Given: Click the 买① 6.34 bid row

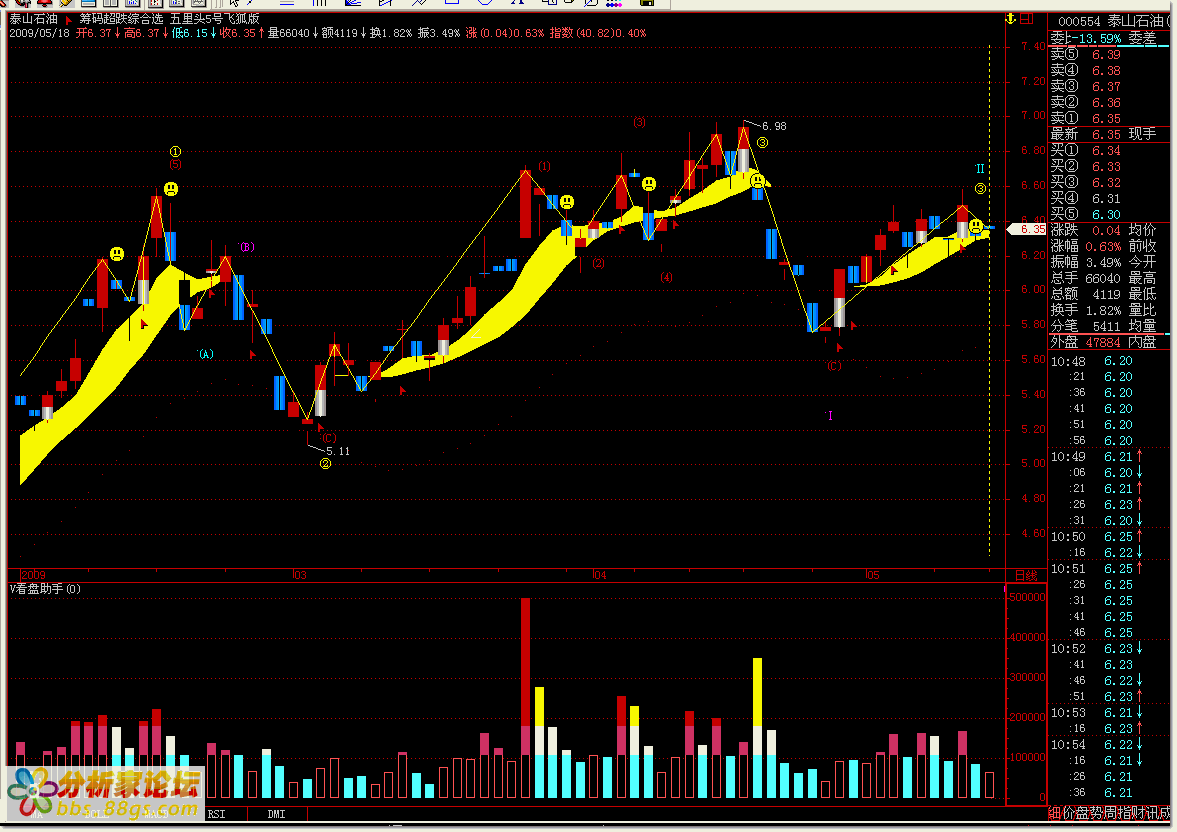Looking at the screenshot, I should [1109, 150].
